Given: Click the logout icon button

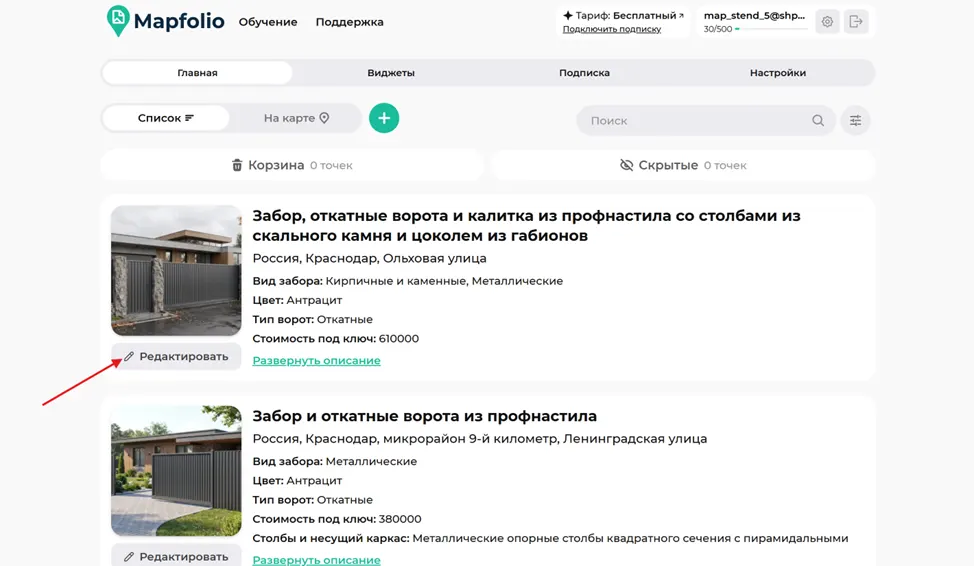Looking at the screenshot, I should pyautogui.click(x=856, y=22).
